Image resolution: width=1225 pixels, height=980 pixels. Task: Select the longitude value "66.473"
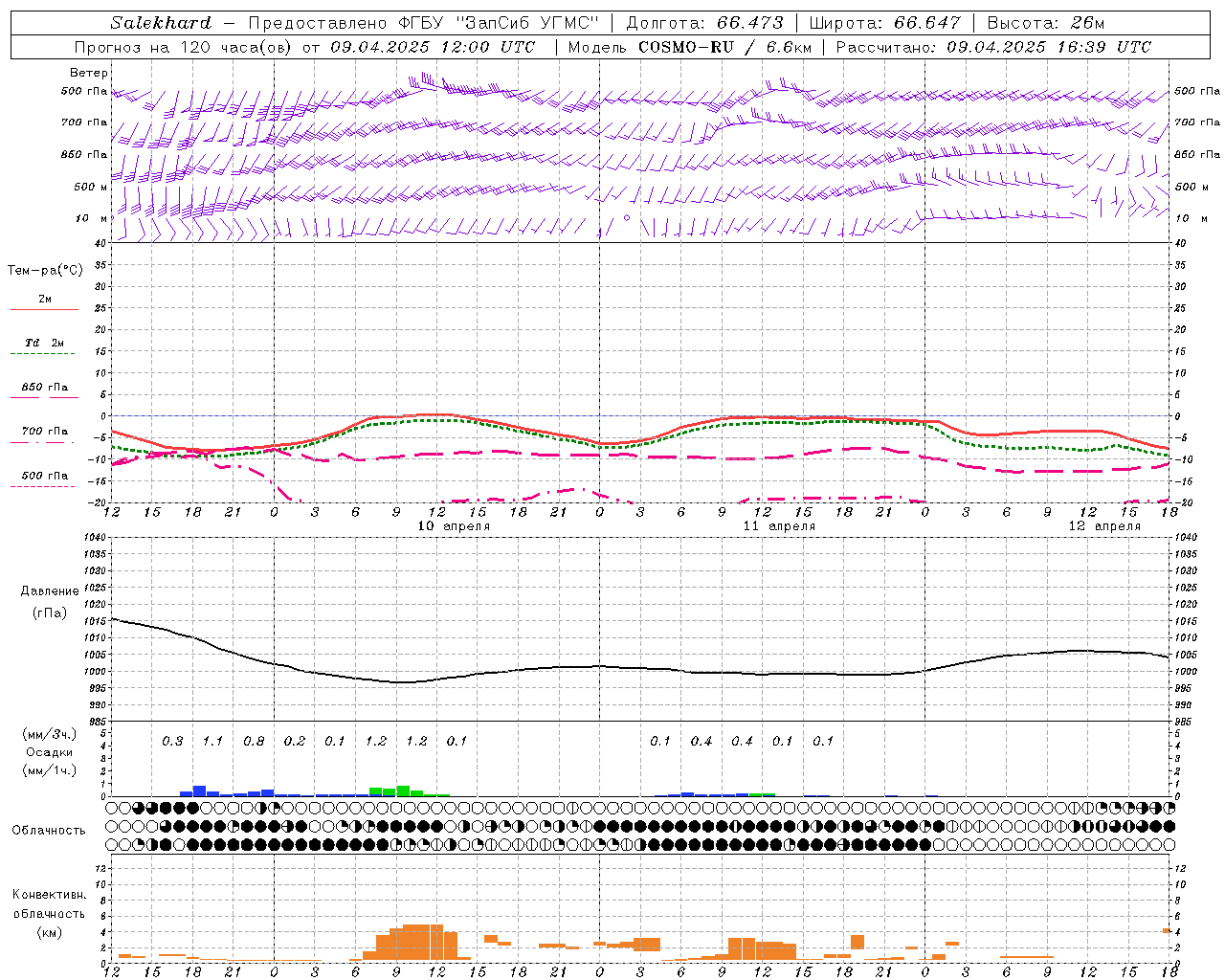[750, 23]
